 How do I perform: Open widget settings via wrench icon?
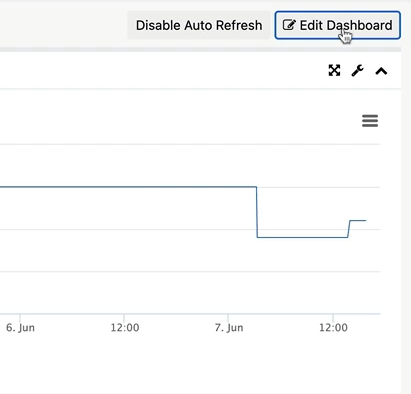click(x=358, y=71)
